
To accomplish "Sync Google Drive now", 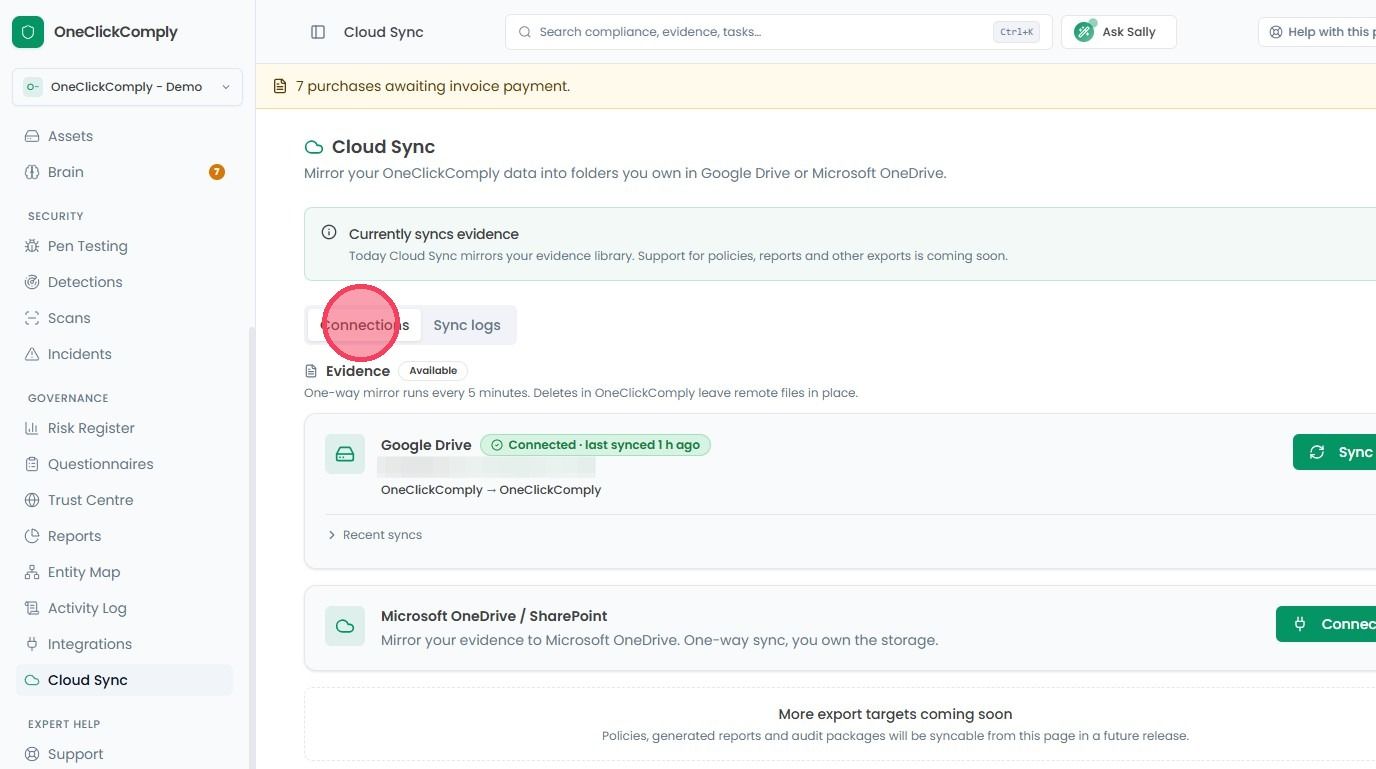I will click(x=1334, y=452).
